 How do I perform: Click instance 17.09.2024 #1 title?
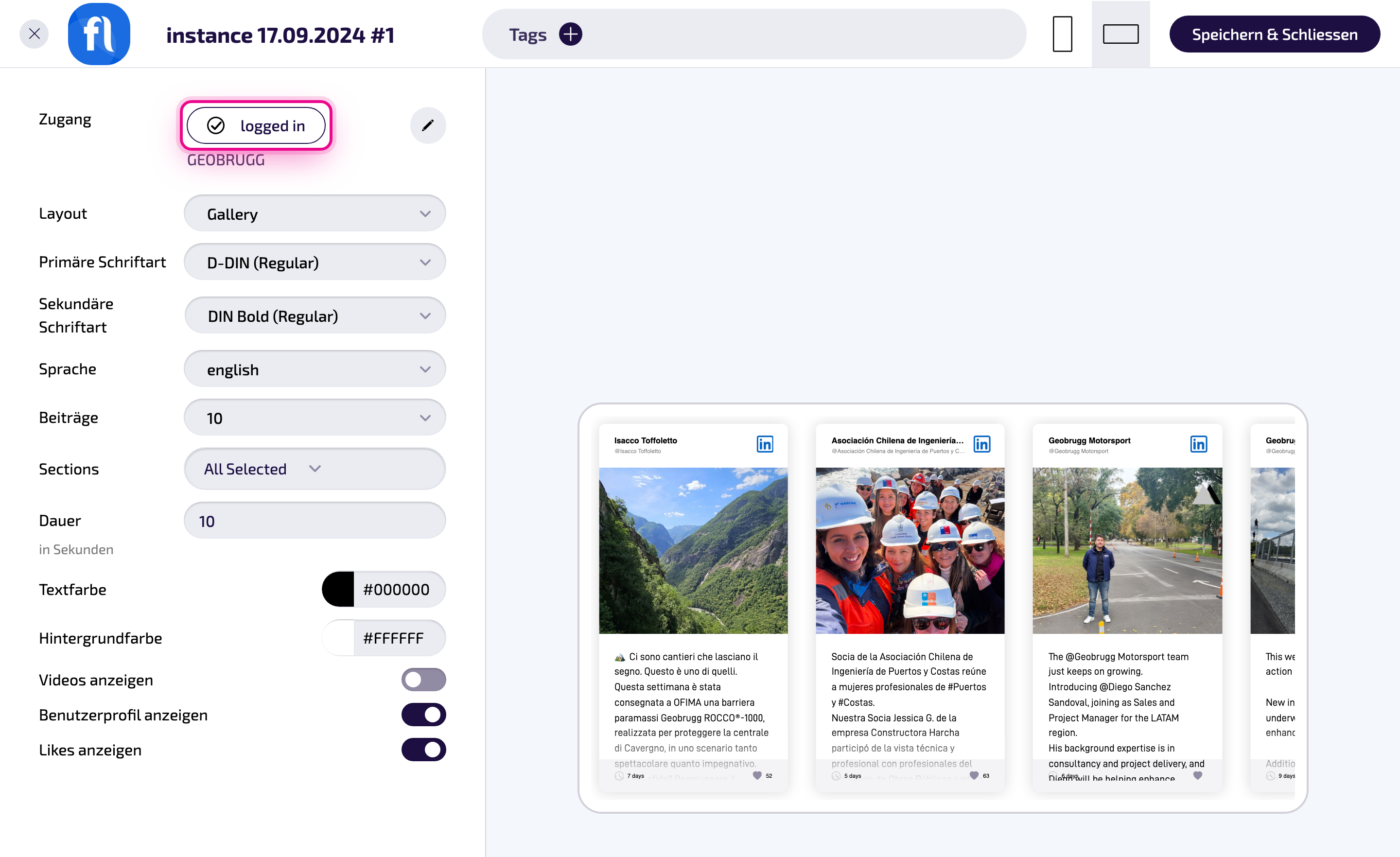pyautogui.click(x=280, y=35)
